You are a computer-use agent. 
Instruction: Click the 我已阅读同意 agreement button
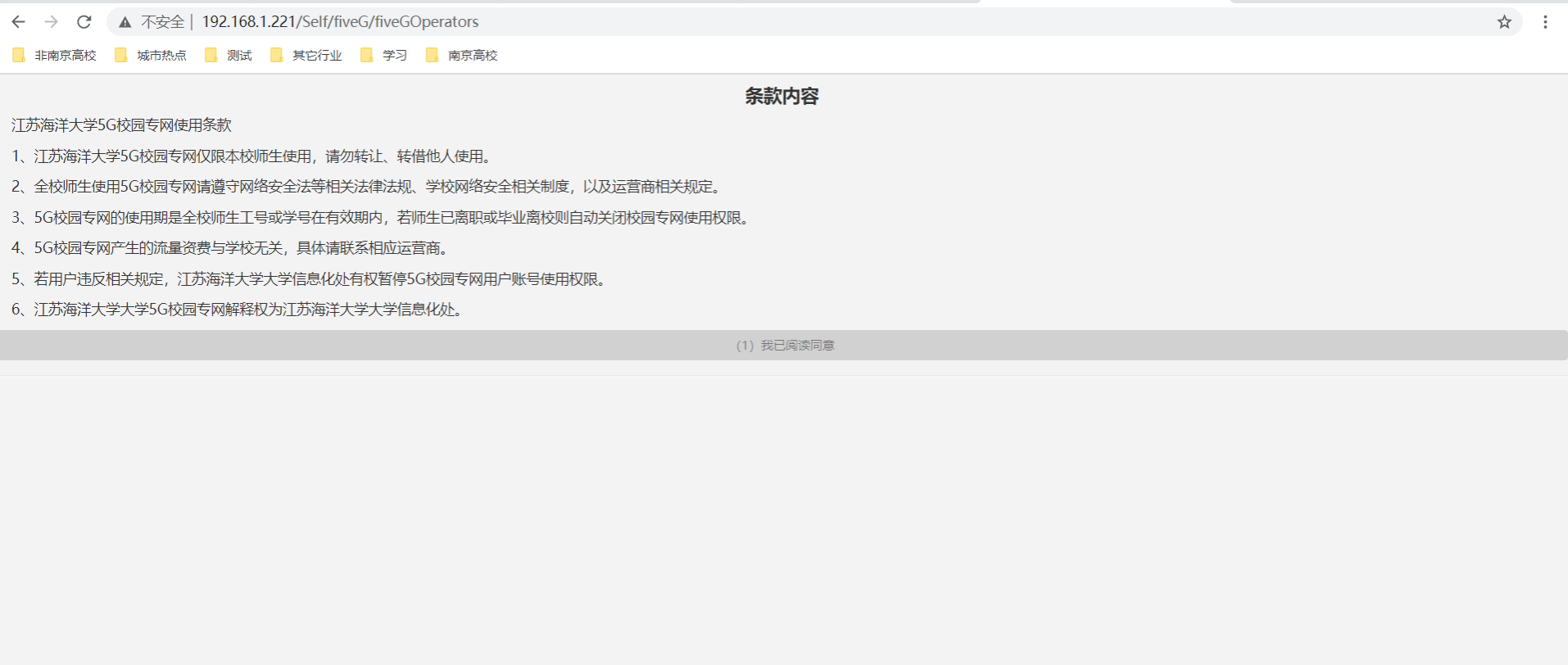click(784, 346)
